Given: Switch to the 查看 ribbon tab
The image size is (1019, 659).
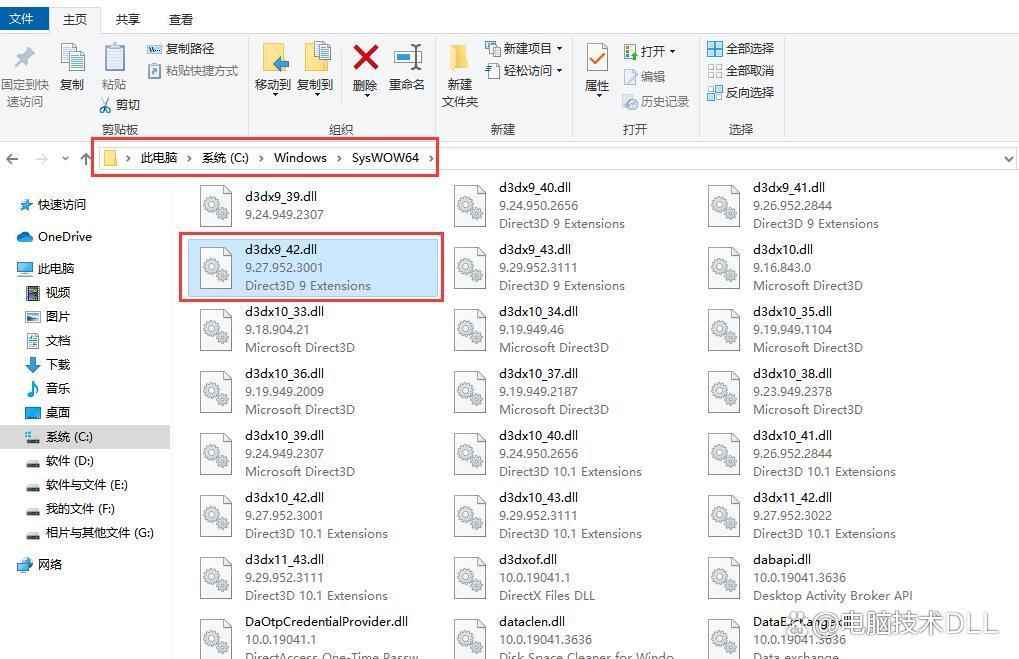Looking at the screenshot, I should click(x=179, y=18).
